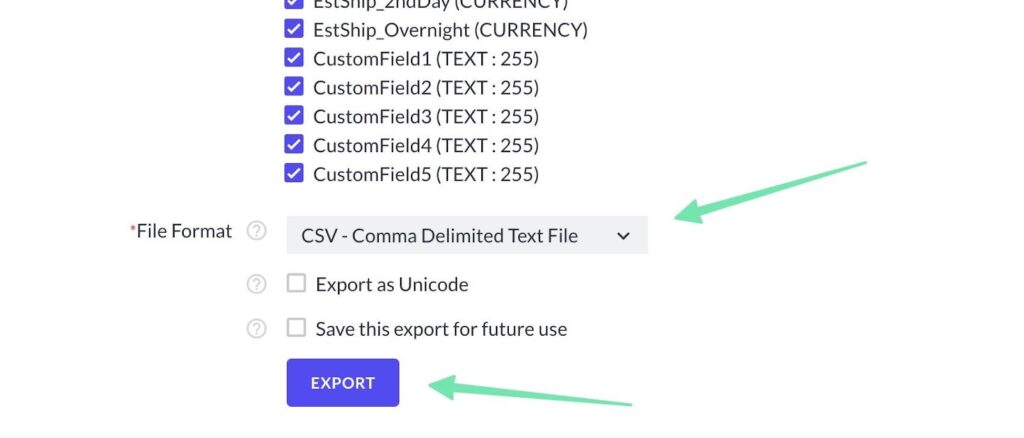
Task: Click the Export as Unicode label
Action: tap(391, 284)
